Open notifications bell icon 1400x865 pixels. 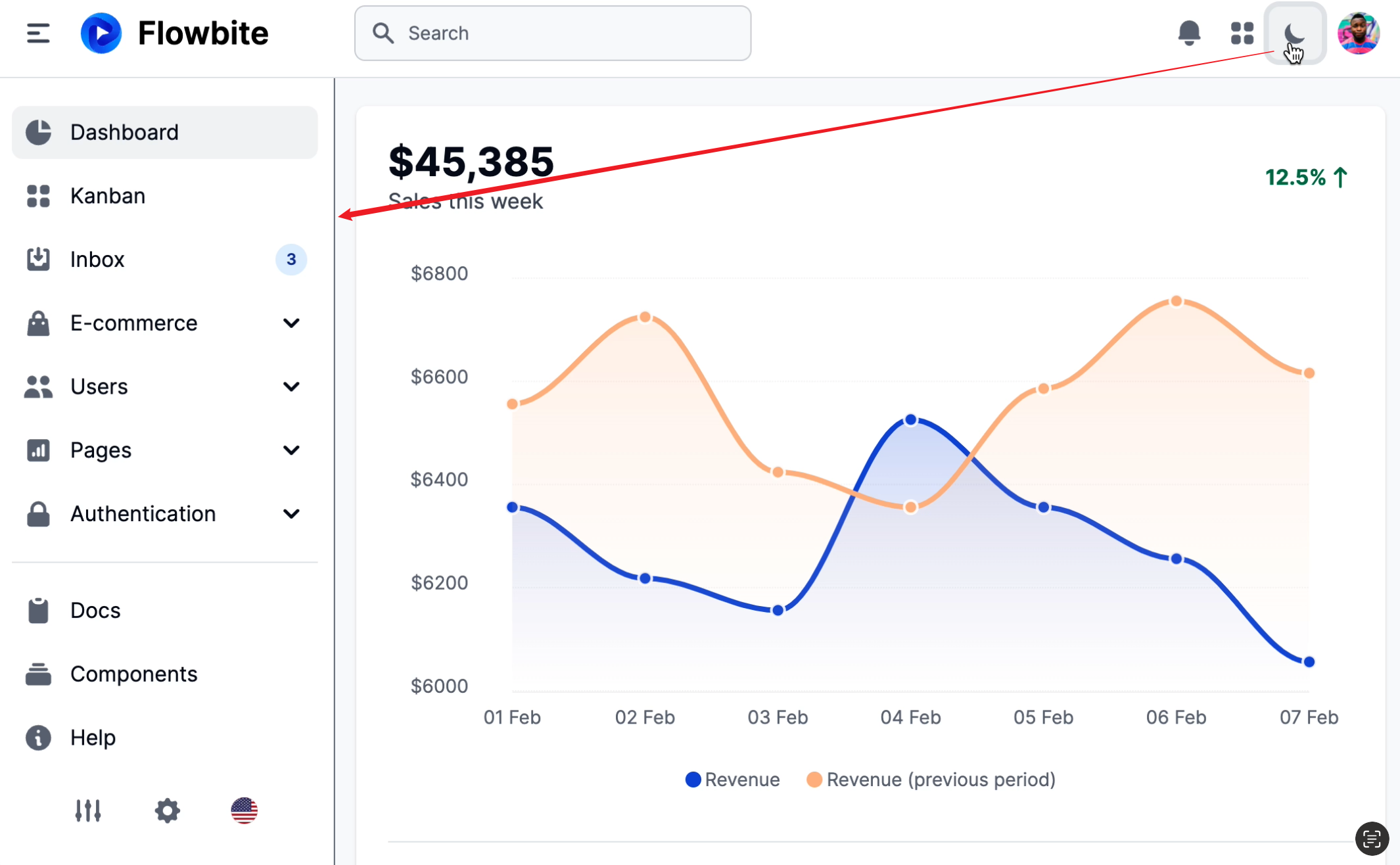tap(1188, 33)
